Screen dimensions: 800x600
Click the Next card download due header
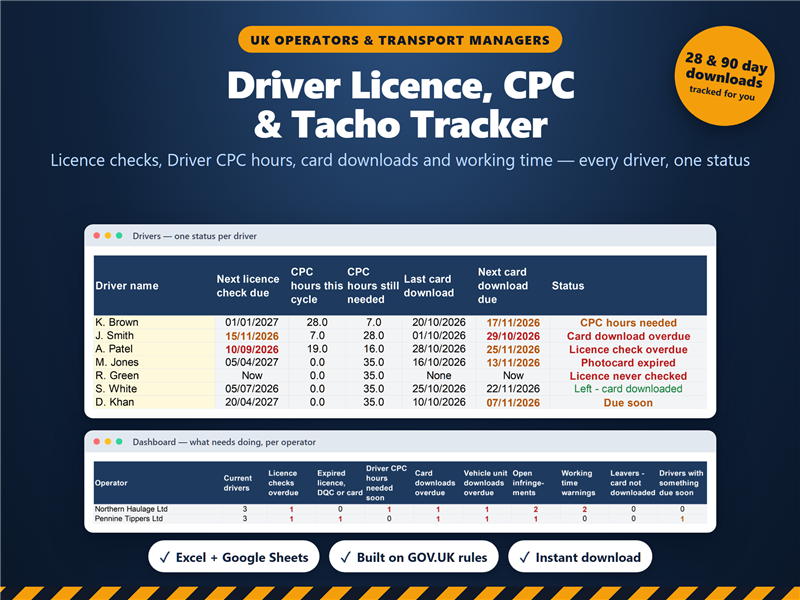(503, 286)
